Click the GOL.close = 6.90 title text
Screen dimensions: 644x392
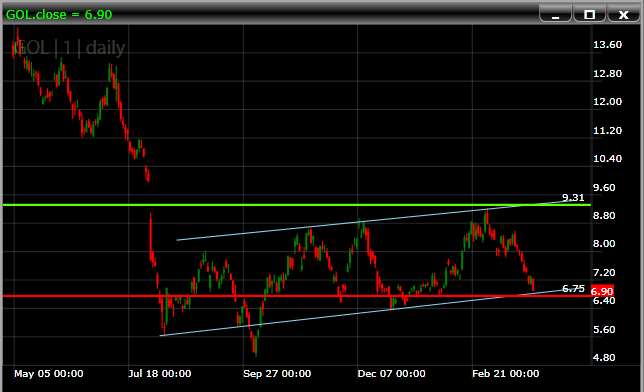(59, 15)
